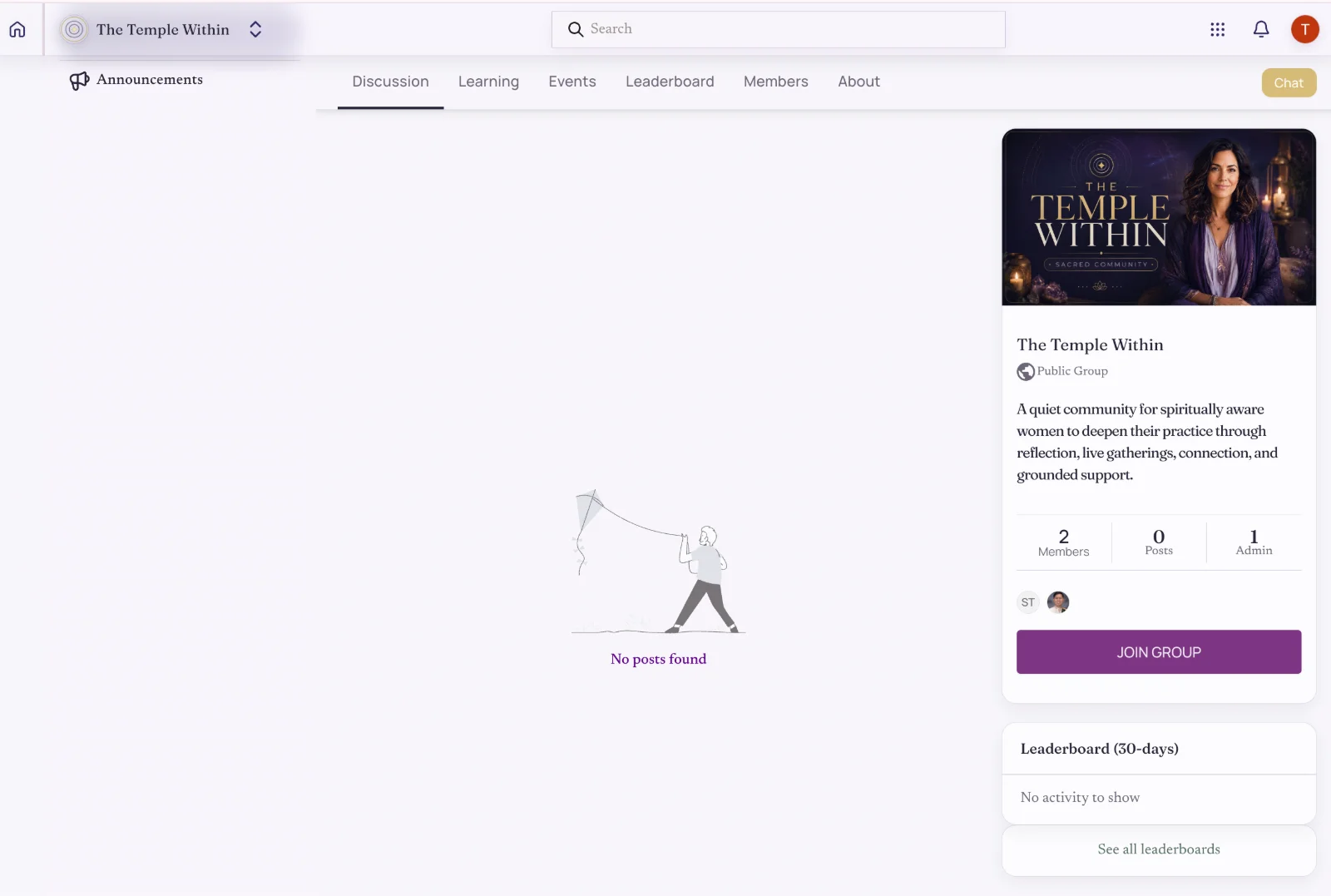Focus the Search input field

coord(778,29)
